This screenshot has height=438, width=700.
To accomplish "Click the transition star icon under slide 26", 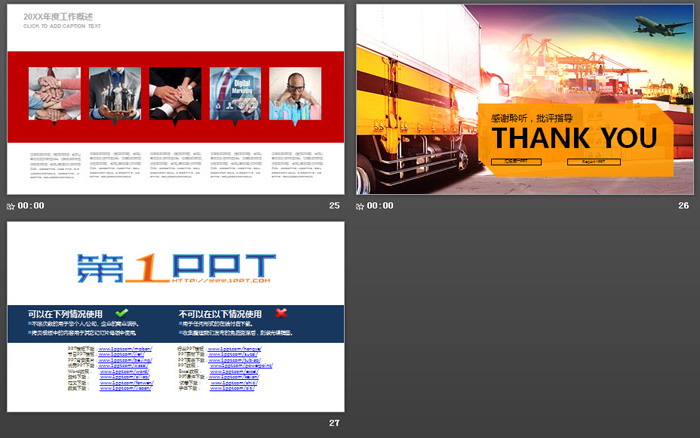I will 361,206.
